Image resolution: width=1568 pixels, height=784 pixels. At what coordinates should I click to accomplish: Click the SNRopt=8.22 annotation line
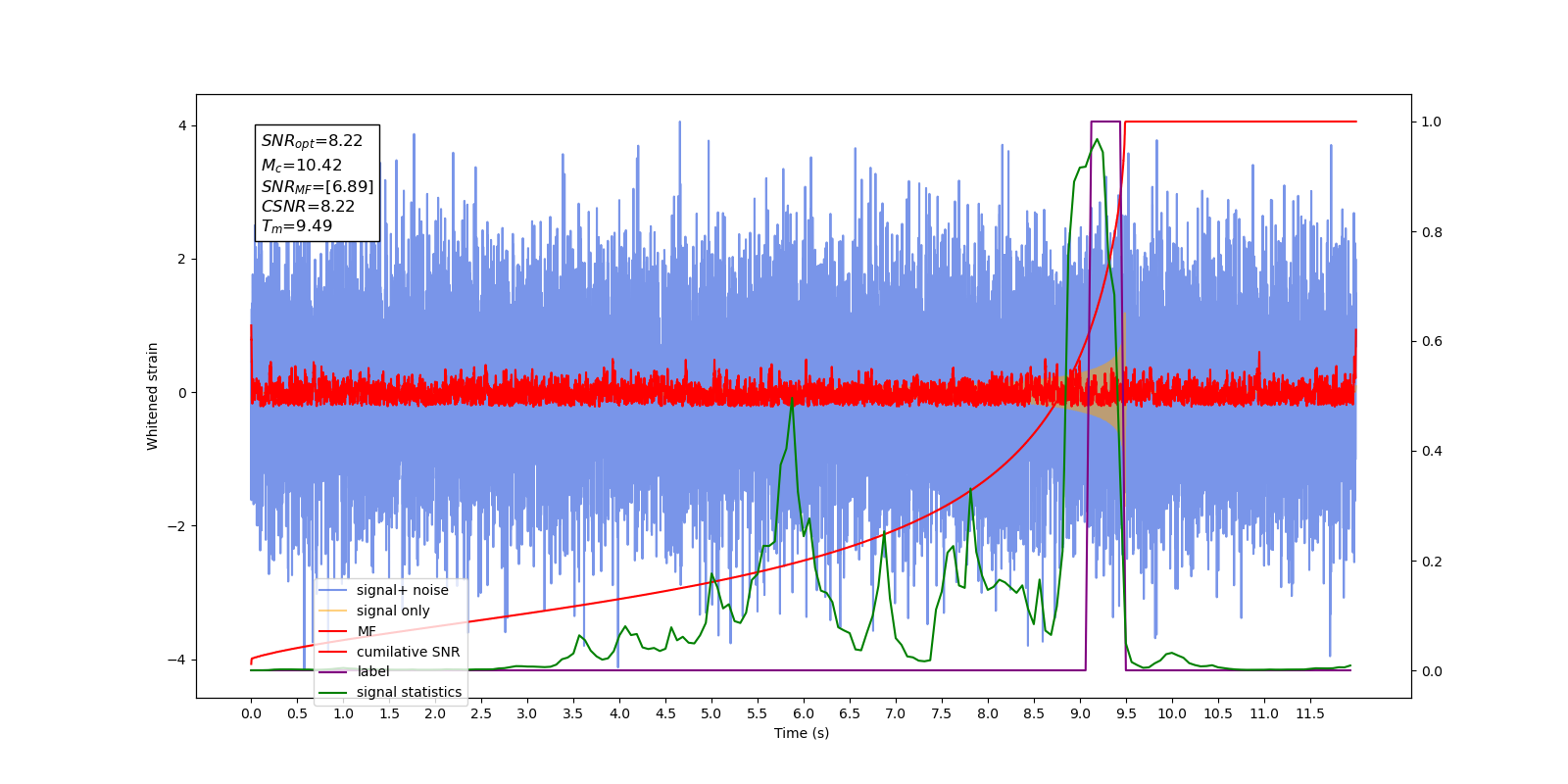click(x=312, y=141)
